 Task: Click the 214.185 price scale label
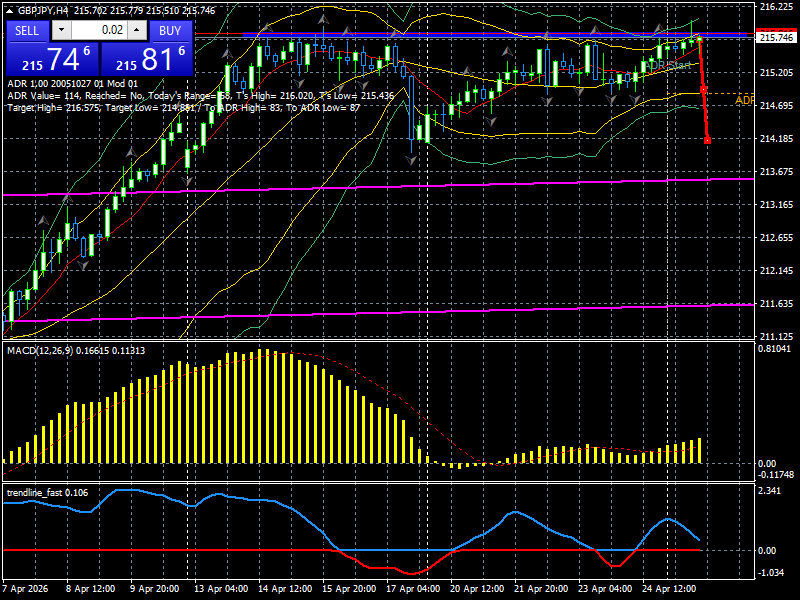point(776,139)
